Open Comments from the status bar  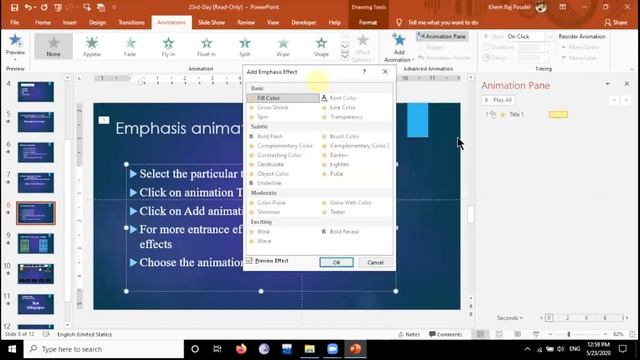446,334
